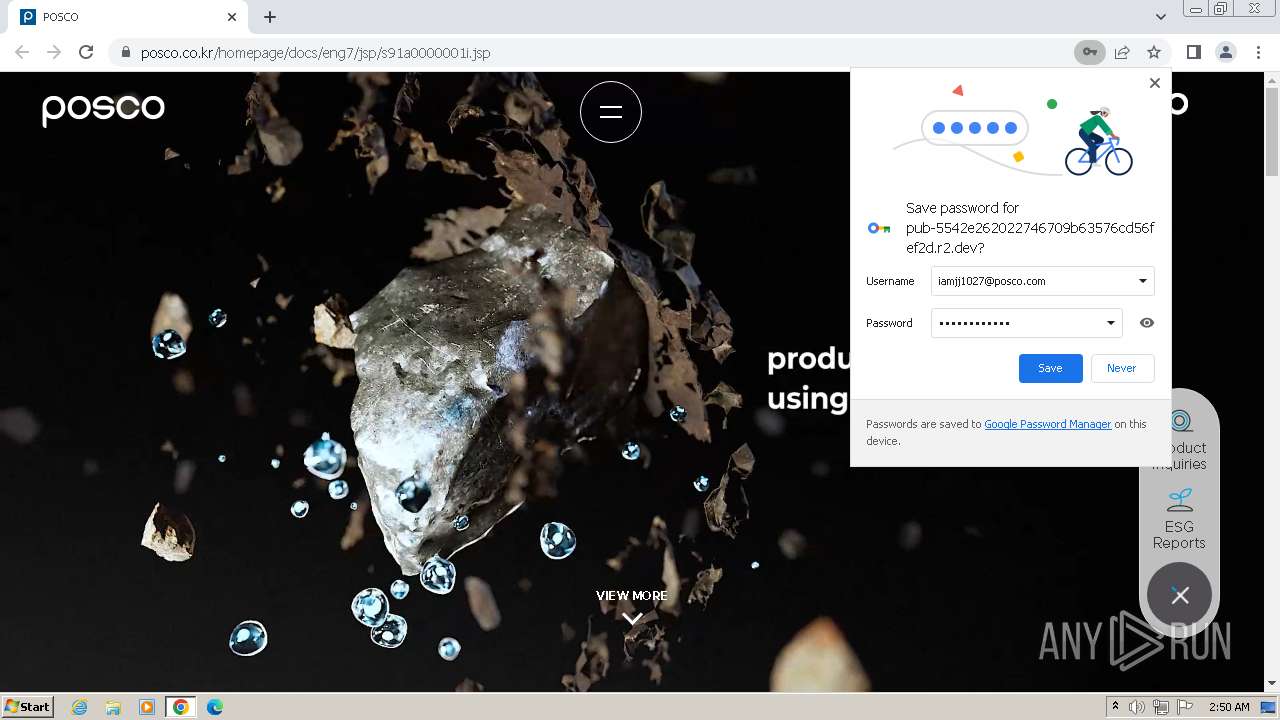This screenshot has width=1280, height=720.
Task: Close the save password popup
Action: pyautogui.click(x=1155, y=83)
